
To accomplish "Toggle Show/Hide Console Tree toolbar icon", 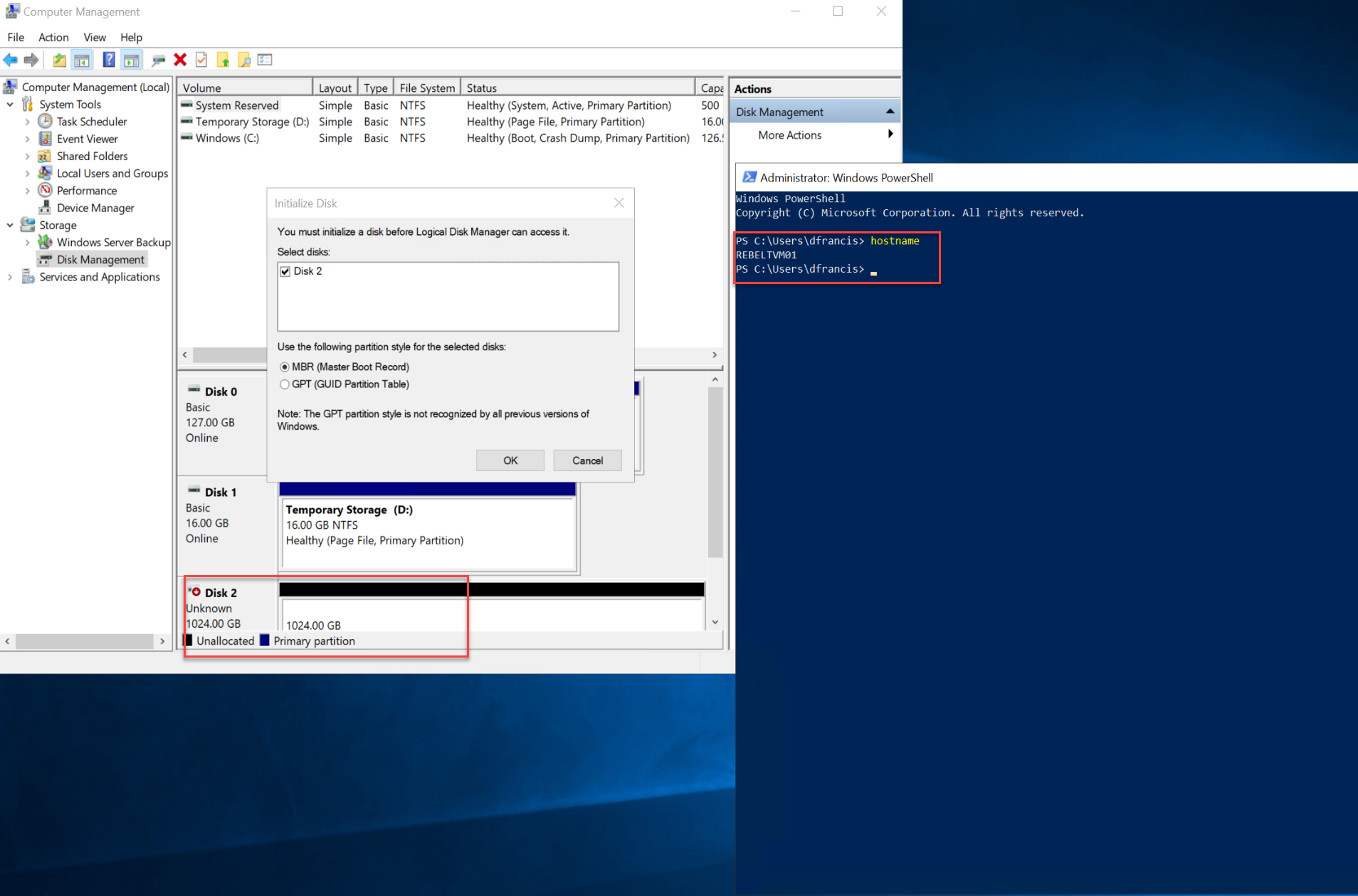I will click(x=82, y=60).
